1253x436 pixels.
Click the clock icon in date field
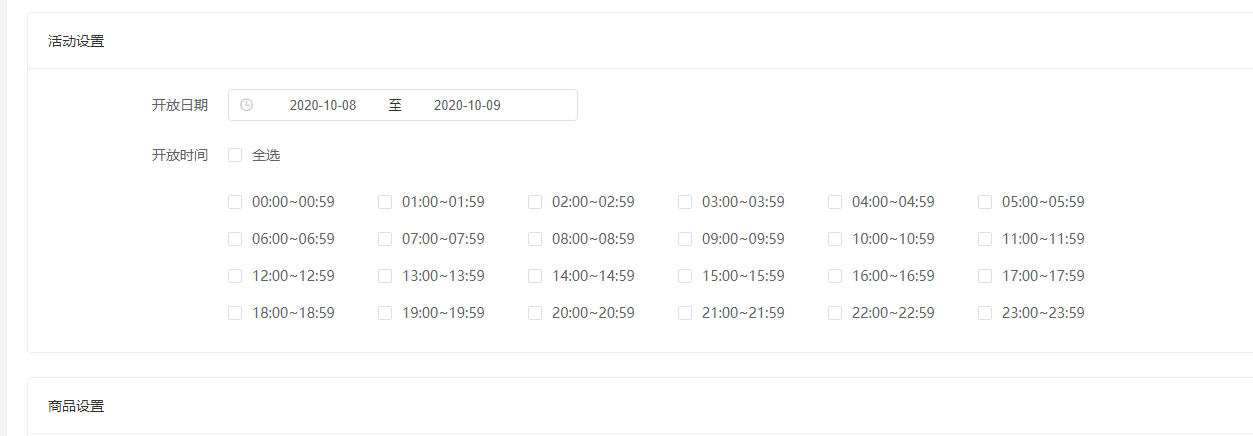click(246, 105)
